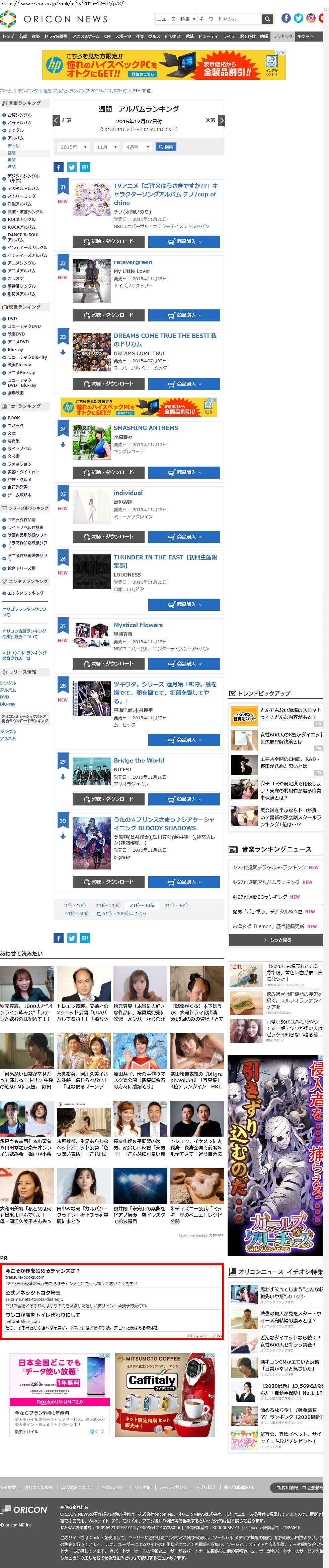The height and width of the screenshot is (1568, 329).
Task: Share on Twitter icon below pagination
Action: click(x=71, y=938)
